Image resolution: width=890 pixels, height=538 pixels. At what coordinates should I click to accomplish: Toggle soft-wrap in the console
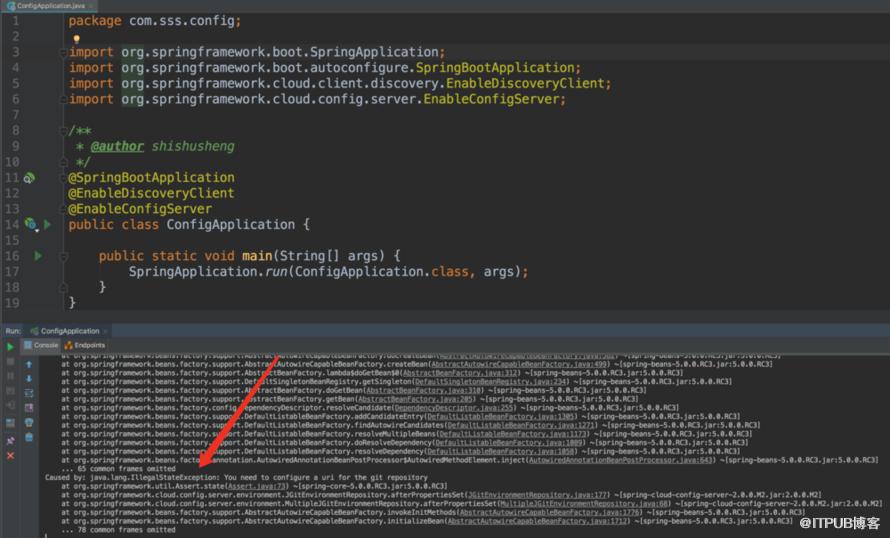click(x=29, y=393)
